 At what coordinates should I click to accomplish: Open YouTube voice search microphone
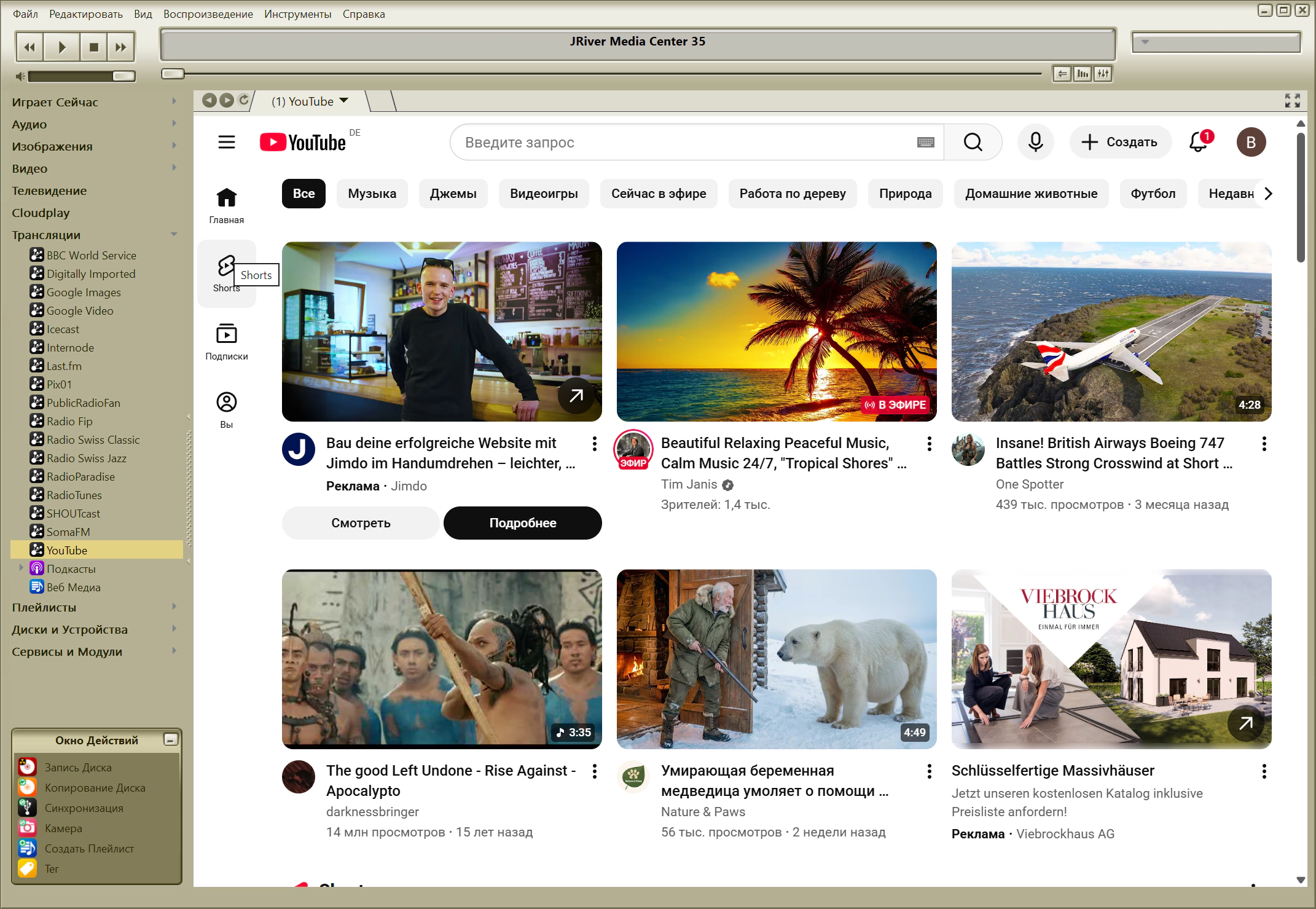[1035, 142]
